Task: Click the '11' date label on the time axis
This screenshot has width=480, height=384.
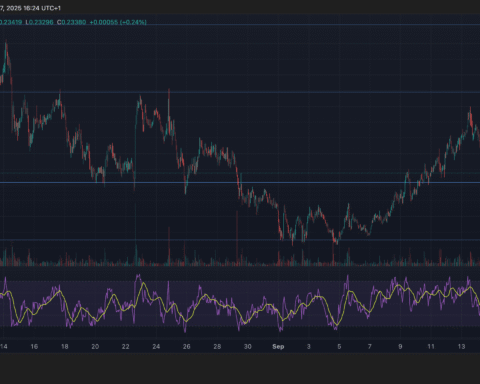Action: [431, 347]
